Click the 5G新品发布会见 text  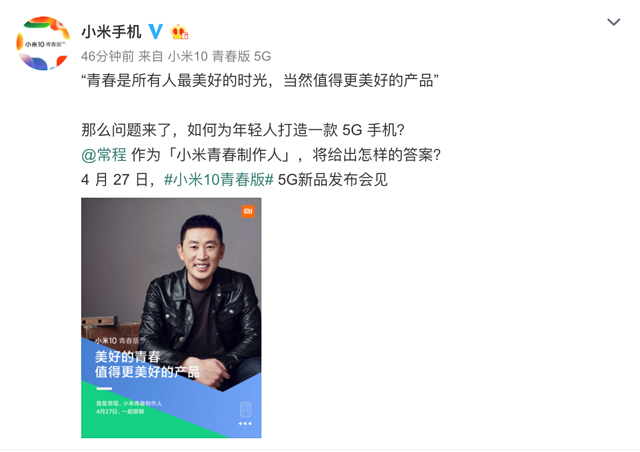coord(332,180)
